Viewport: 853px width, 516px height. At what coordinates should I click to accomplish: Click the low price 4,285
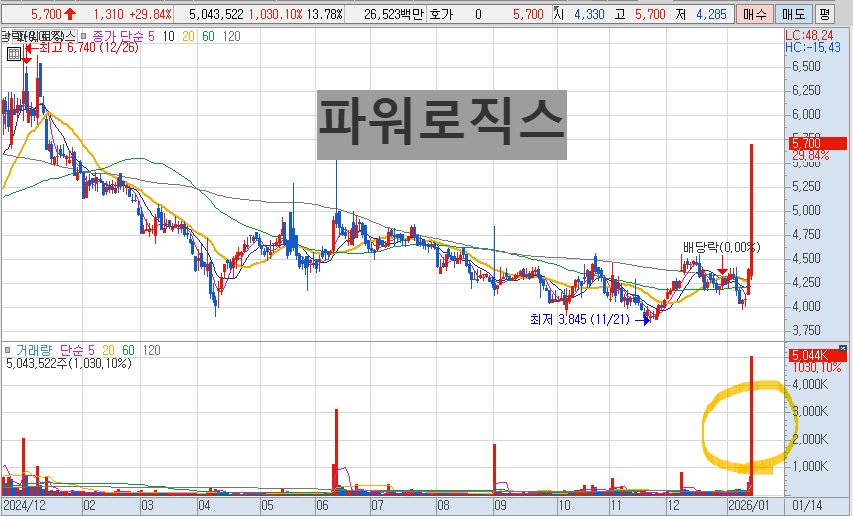[711, 14]
